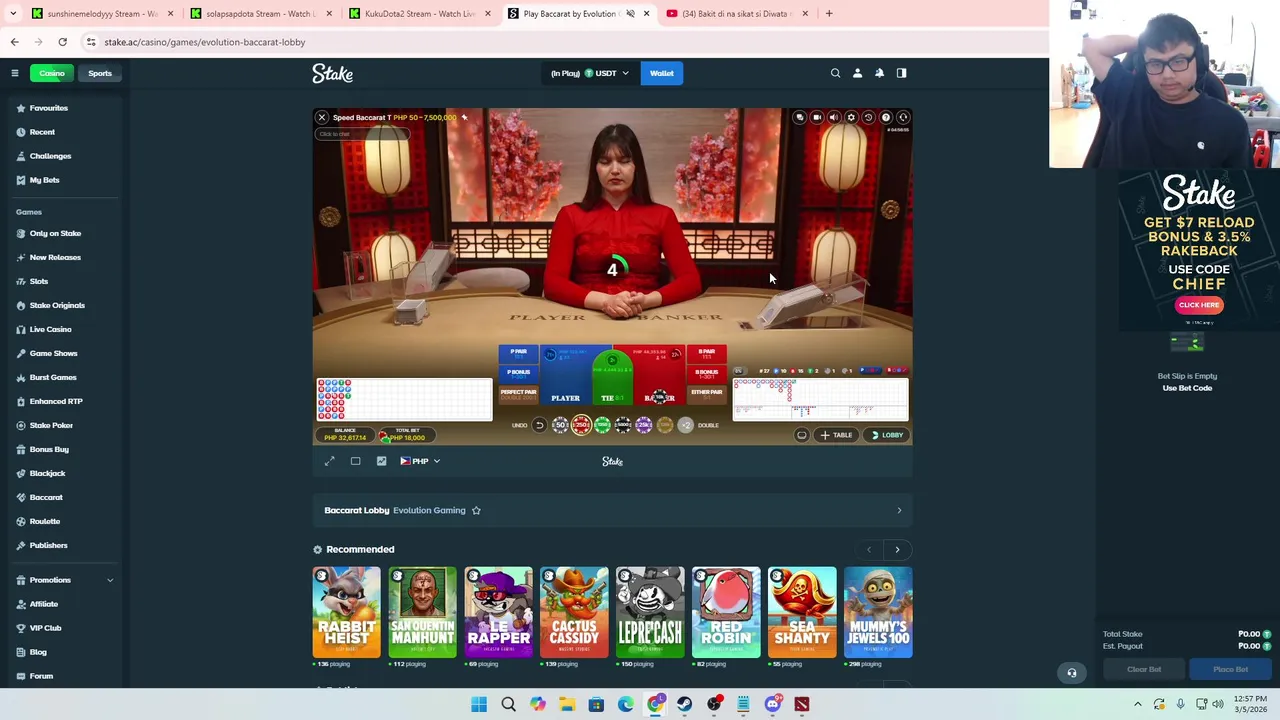Click the Stake CLICK HERE promo button

coord(1198,305)
